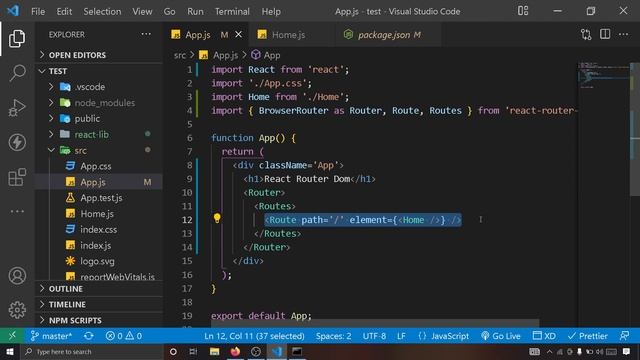Open logo.svg in the file tree
Screen dimensions: 640x360
click(99, 261)
